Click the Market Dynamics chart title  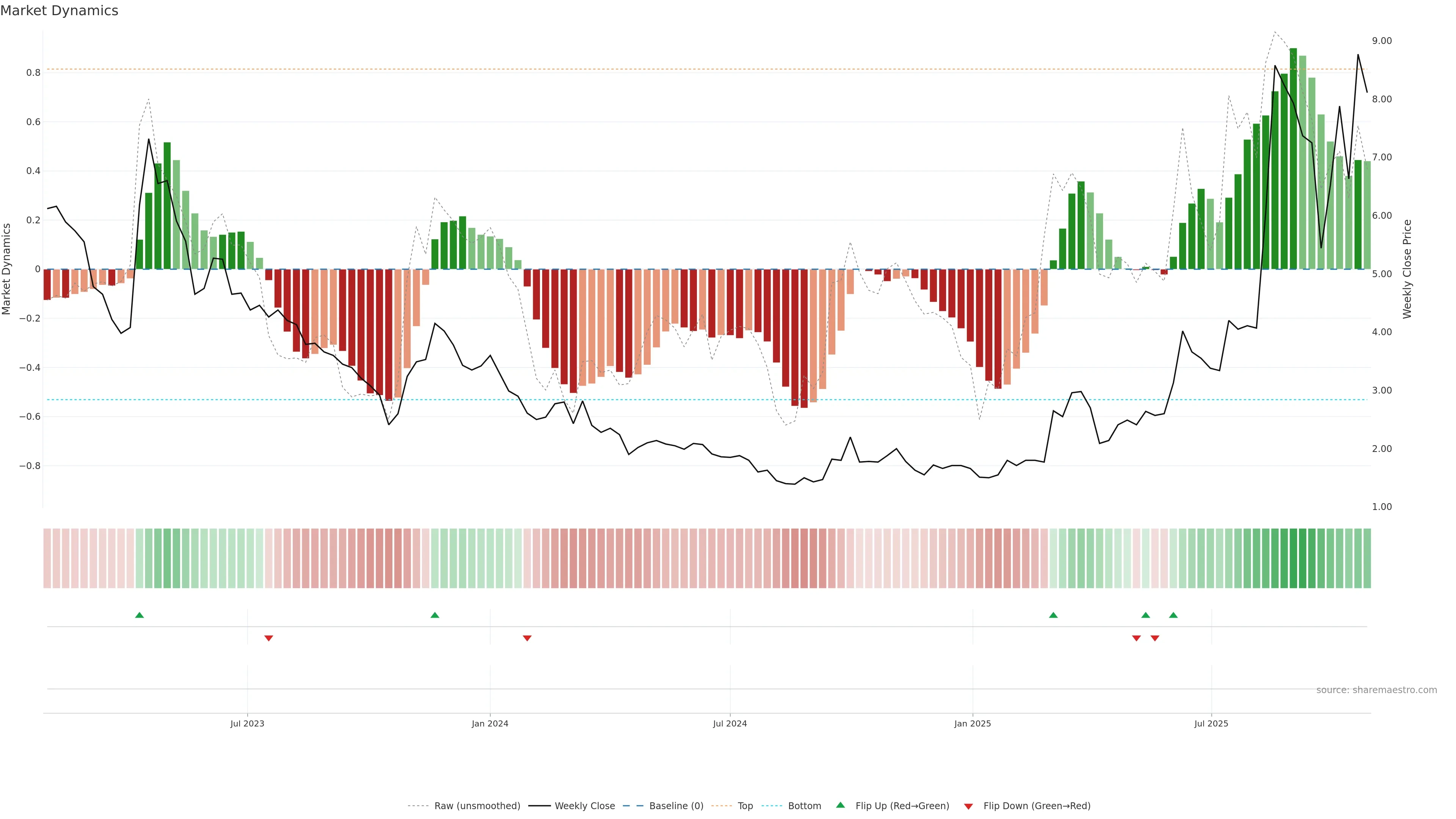(x=60, y=11)
